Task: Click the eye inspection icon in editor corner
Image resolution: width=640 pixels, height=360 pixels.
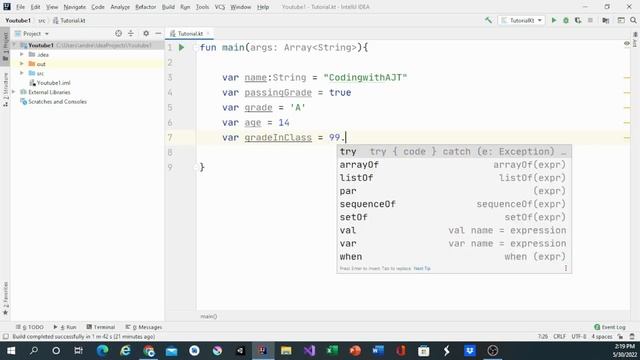Action: 627,43
